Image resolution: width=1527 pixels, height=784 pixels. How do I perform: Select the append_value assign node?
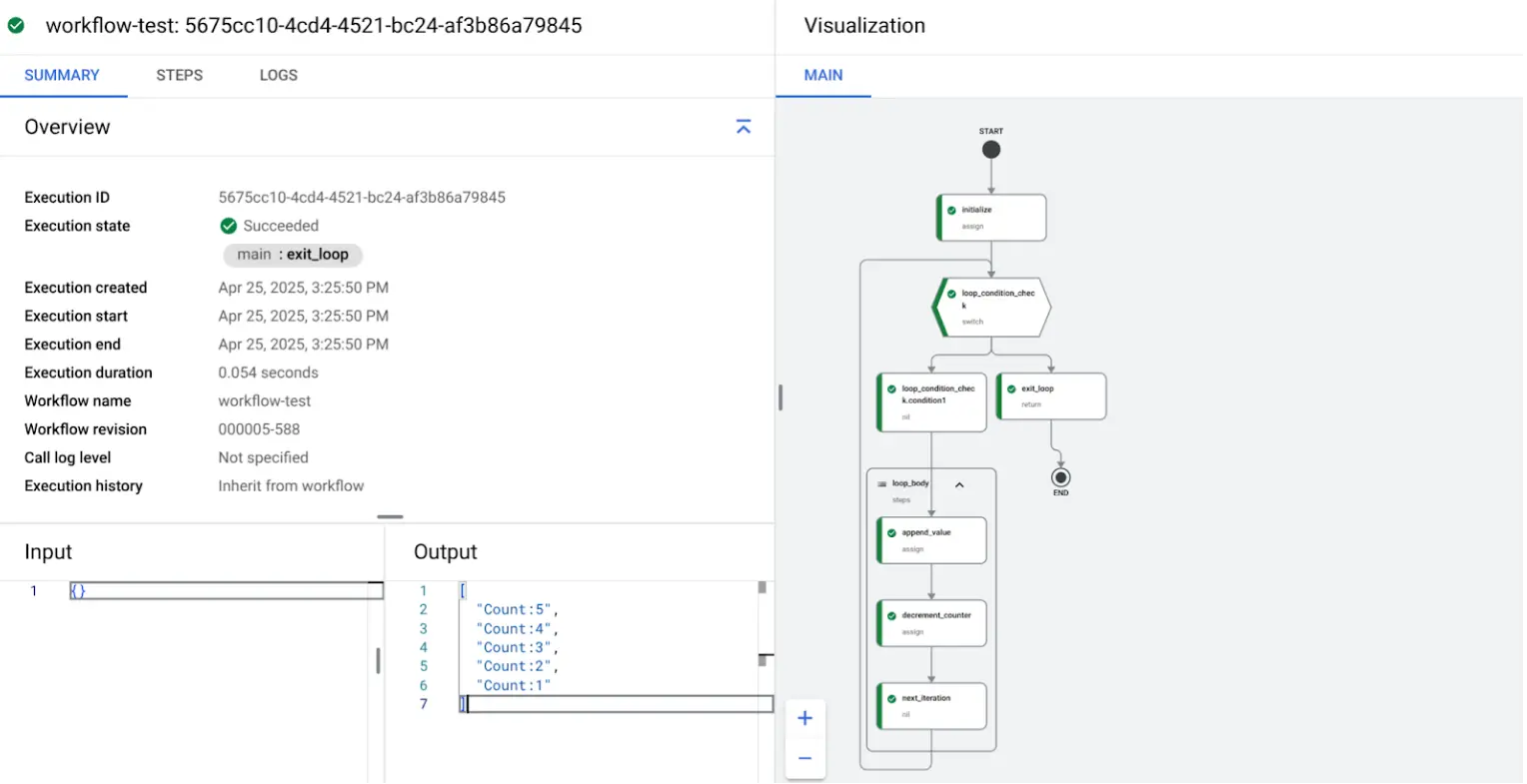coord(930,540)
